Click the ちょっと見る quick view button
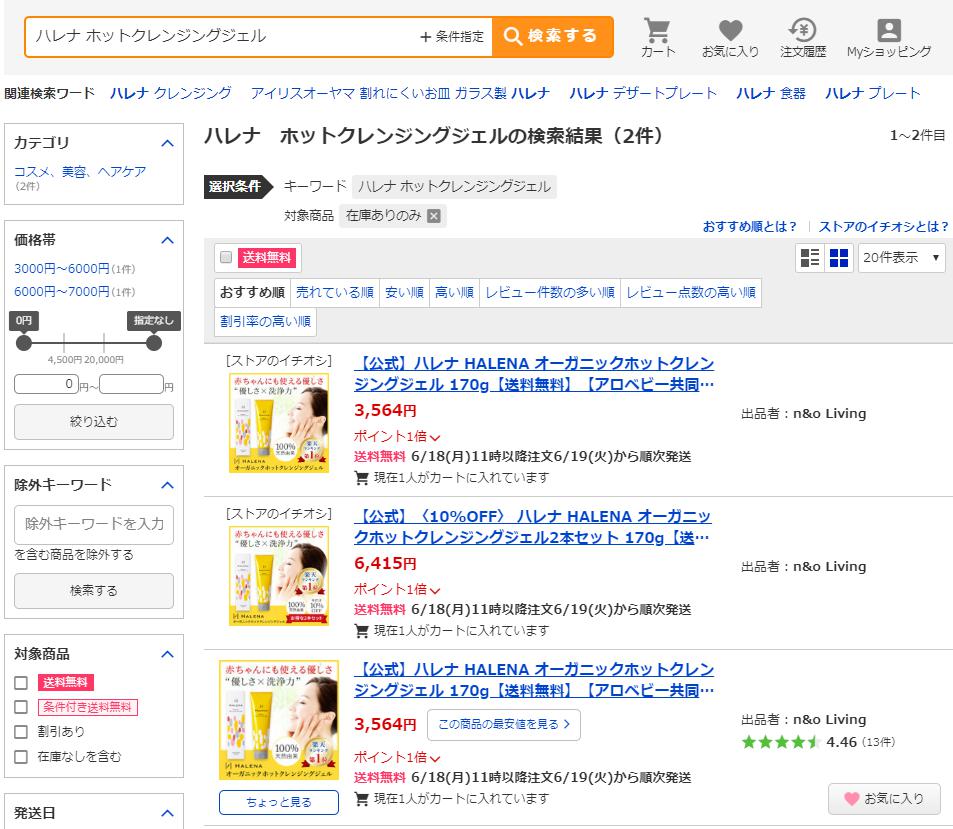The image size is (953, 829). tap(279, 802)
